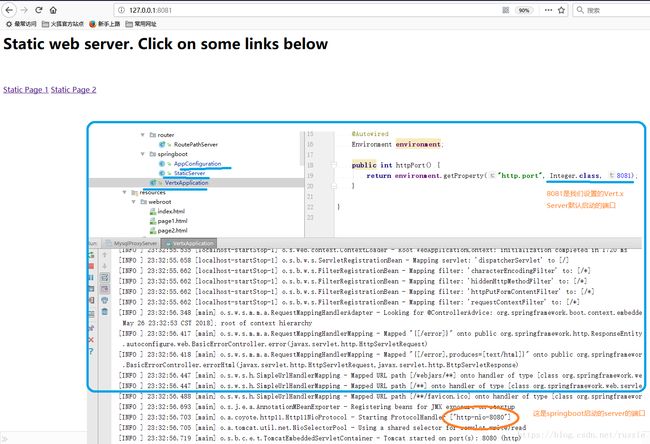Click the fold marker at line 20
The height and width of the screenshot is (444, 650).
coord(334,186)
